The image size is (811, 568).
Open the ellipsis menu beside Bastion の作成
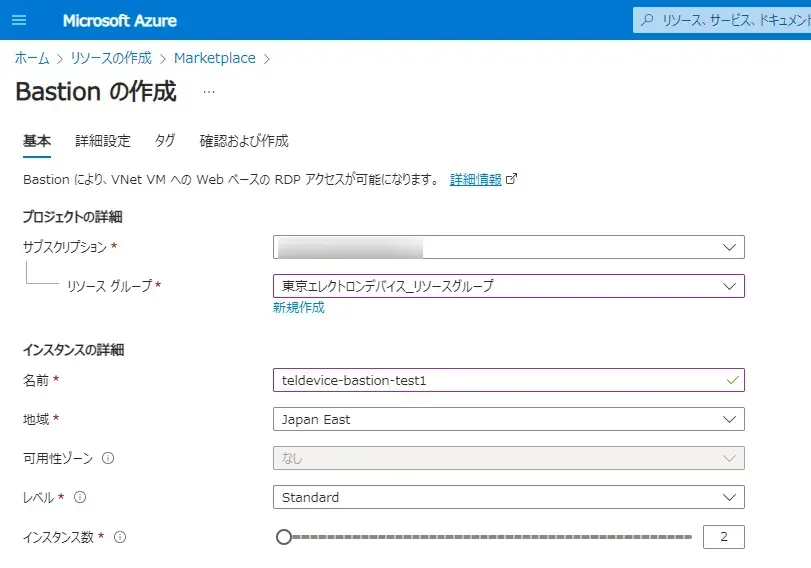click(x=209, y=92)
